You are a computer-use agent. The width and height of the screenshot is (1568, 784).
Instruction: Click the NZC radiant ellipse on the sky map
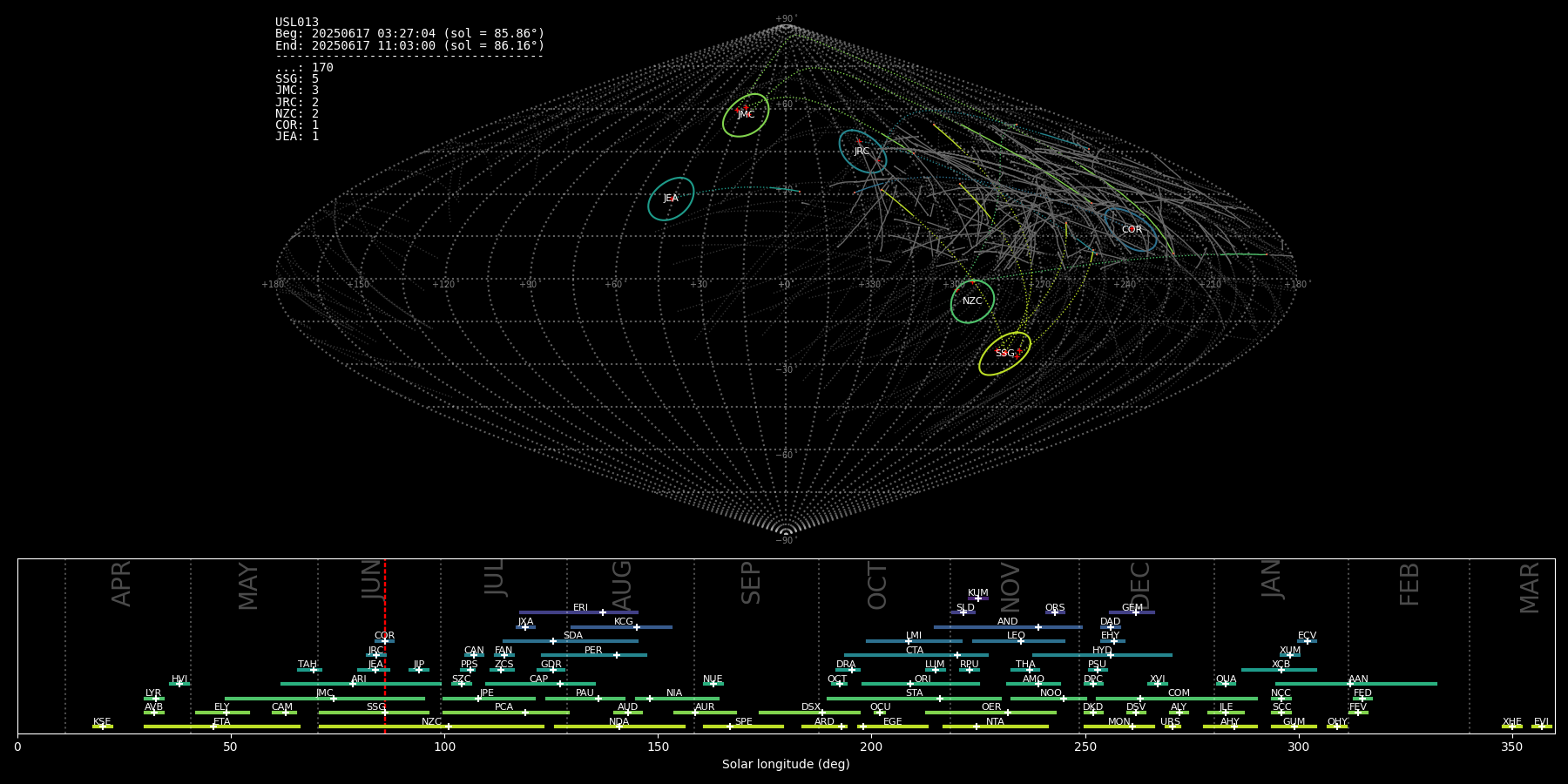pos(972,301)
